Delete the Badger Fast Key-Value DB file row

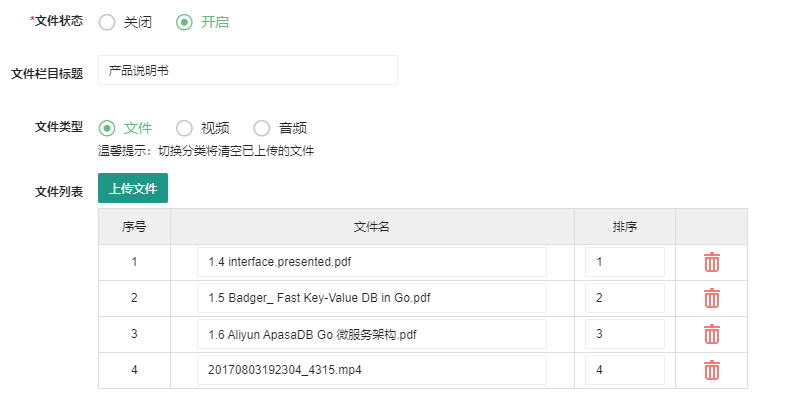tap(711, 298)
